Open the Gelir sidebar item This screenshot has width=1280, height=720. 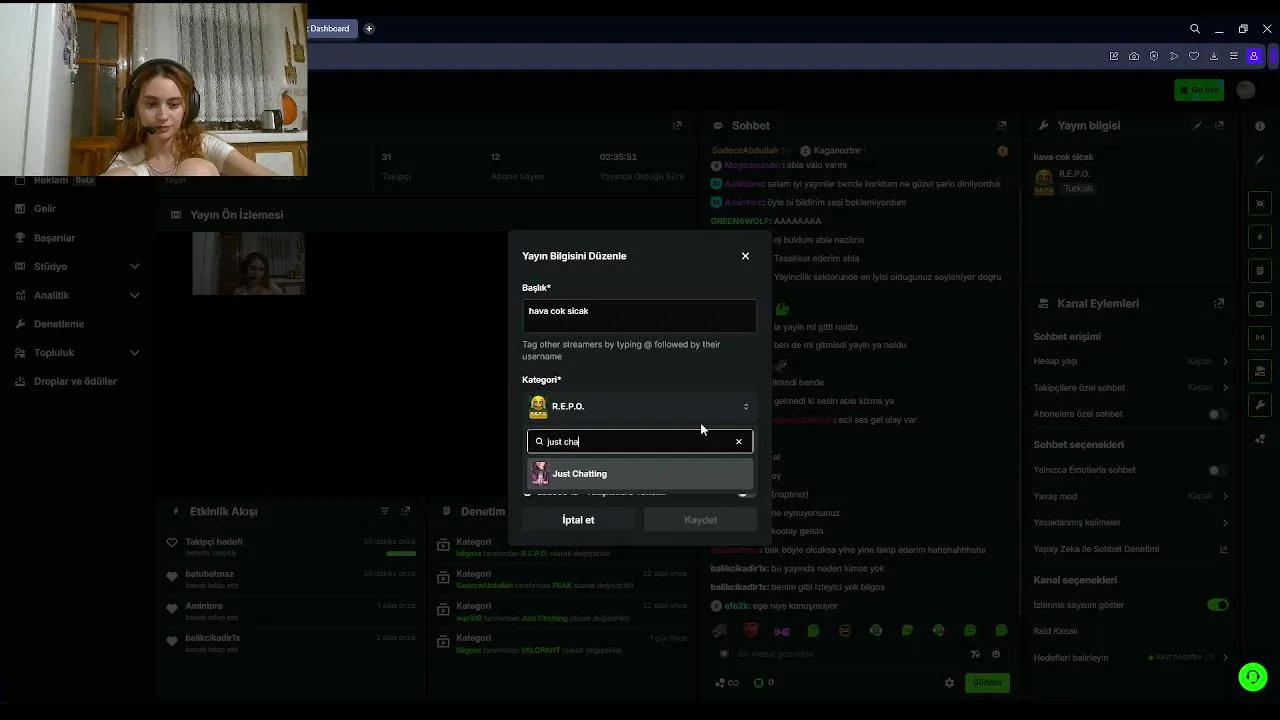click(45, 209)
